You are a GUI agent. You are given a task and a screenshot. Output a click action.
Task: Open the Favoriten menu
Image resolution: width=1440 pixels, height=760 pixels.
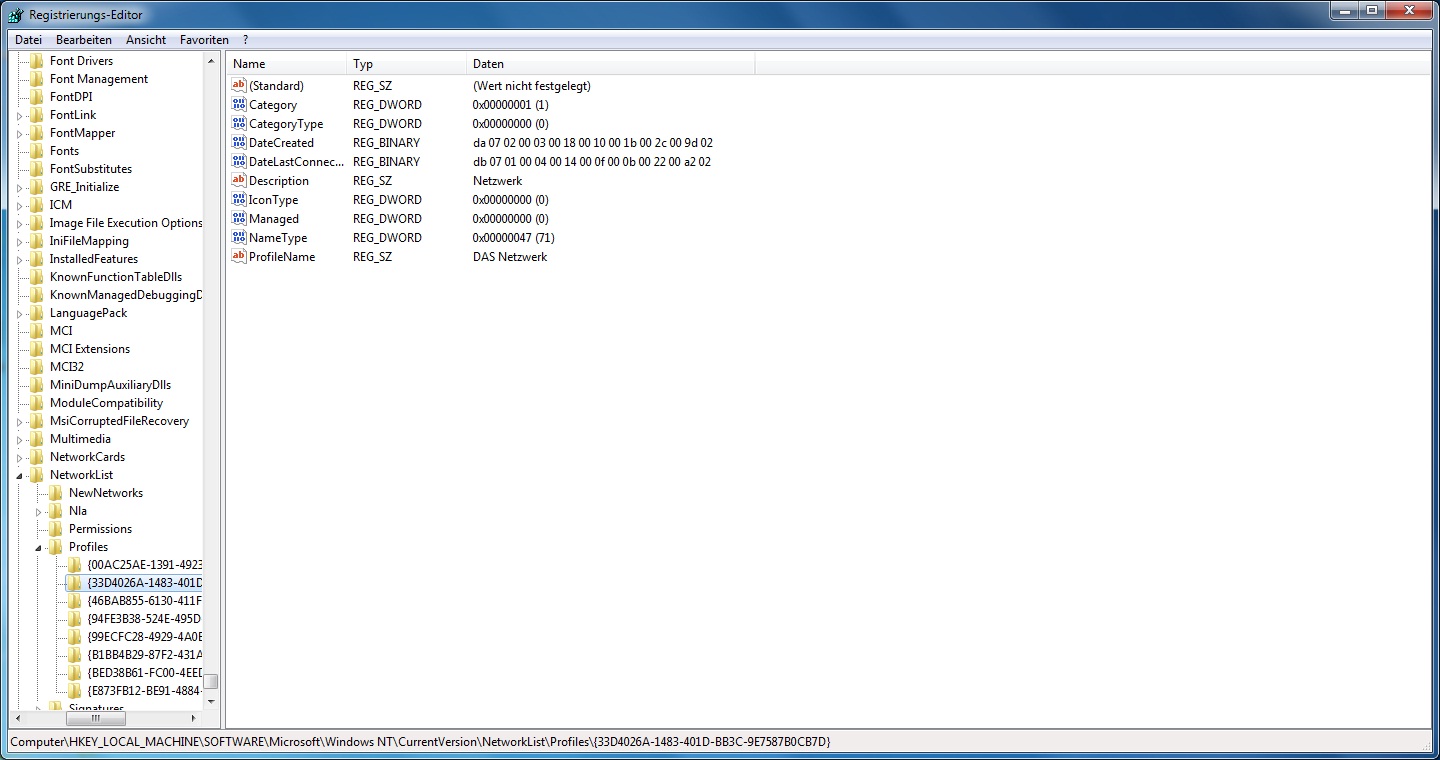click(204, 40)
